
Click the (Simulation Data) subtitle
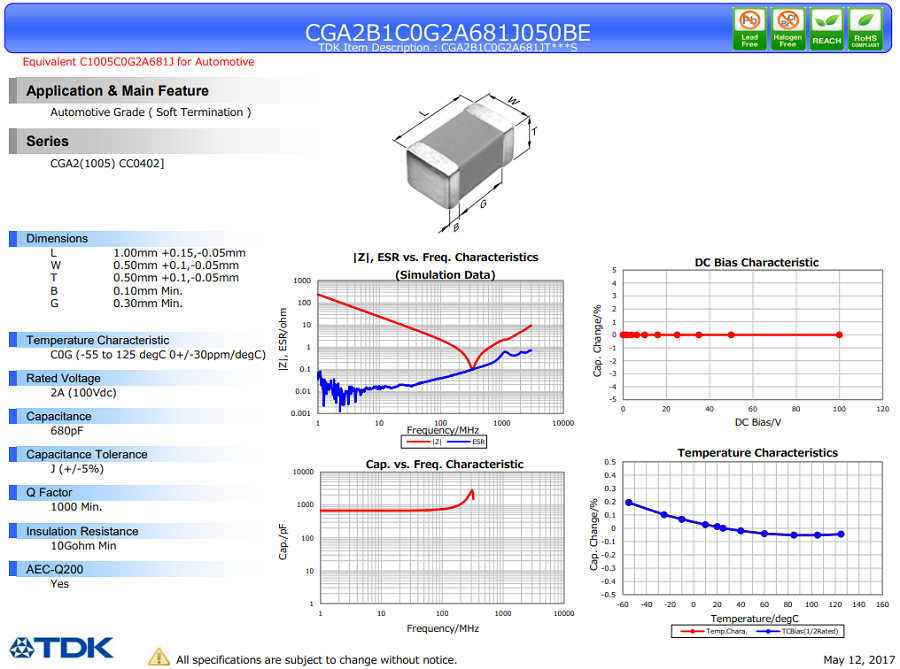[x=445, y=275]
